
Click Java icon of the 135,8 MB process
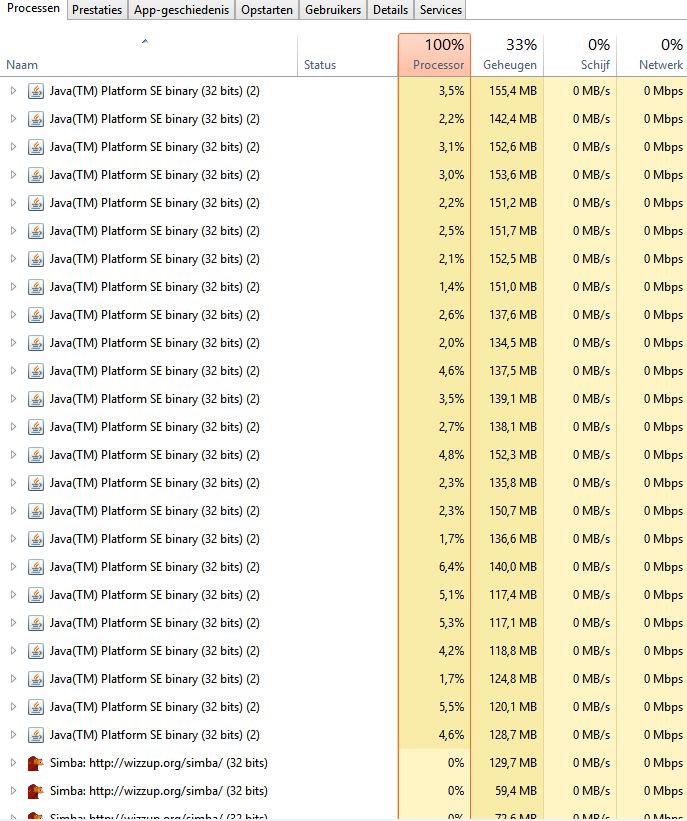(x=36, y=483)
